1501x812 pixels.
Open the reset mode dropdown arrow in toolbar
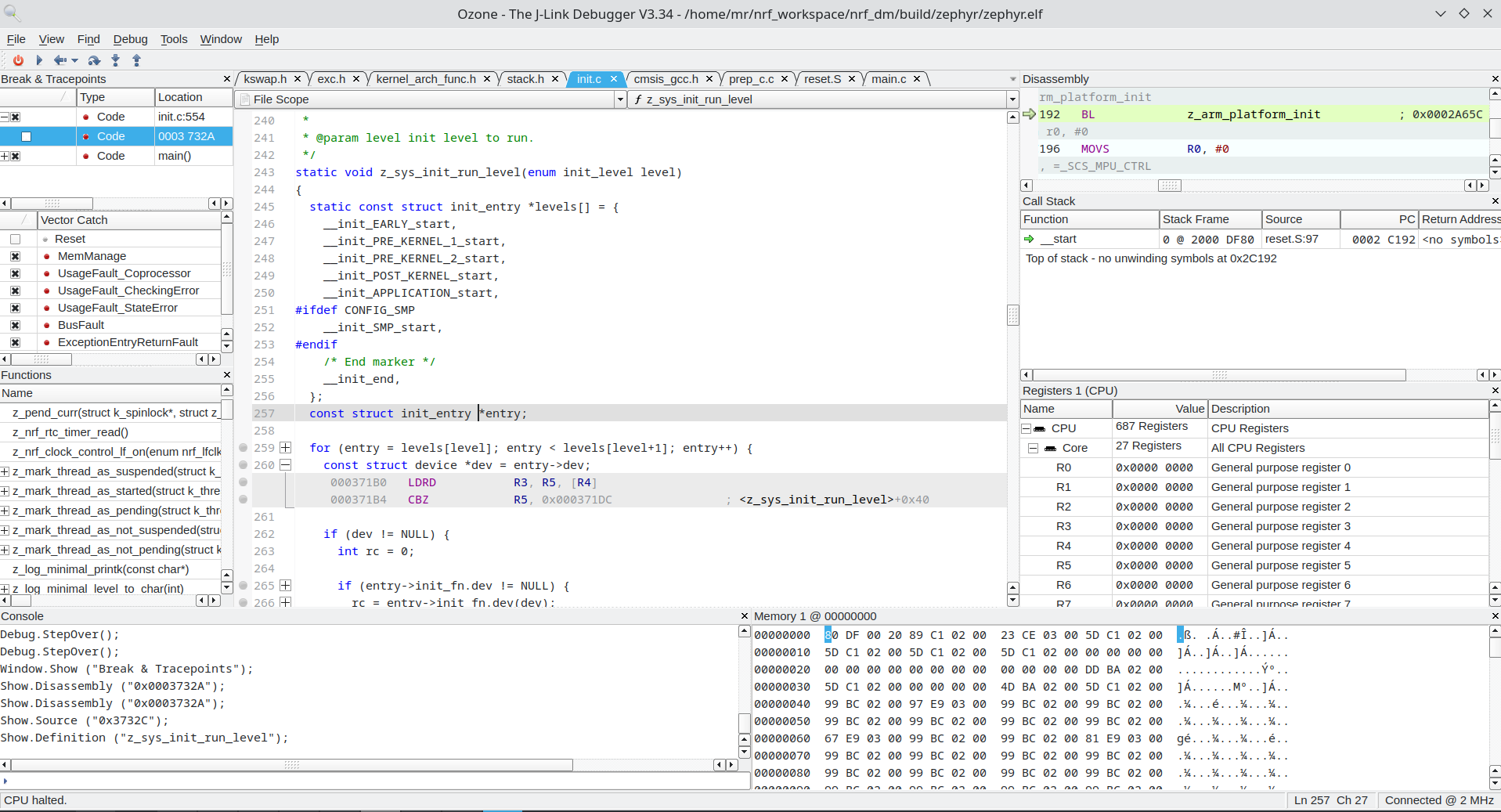click(x=75, y=60)
